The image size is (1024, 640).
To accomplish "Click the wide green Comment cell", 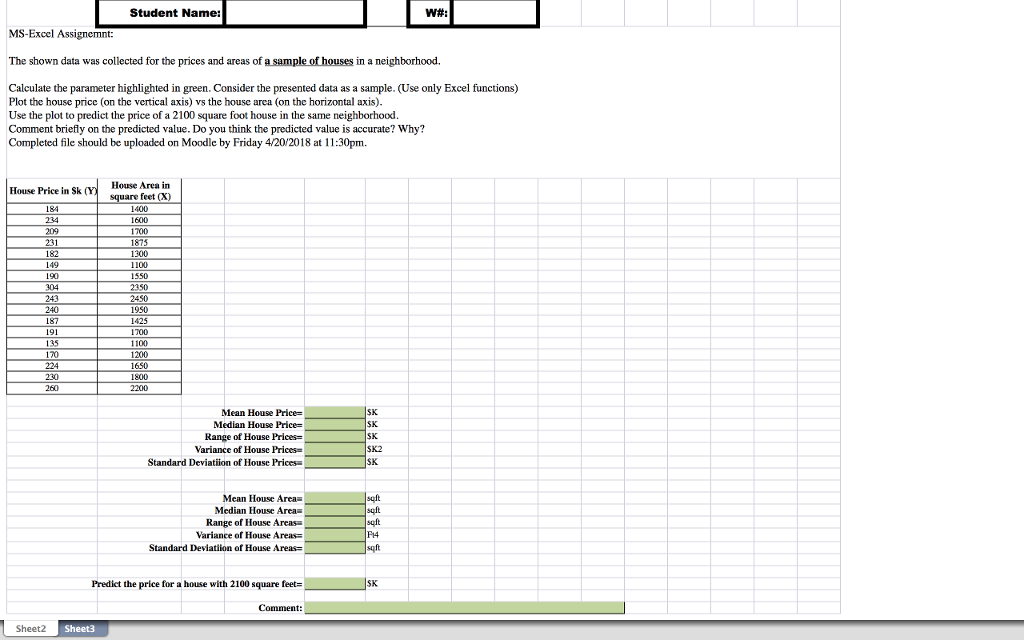I will (x=464, y=608).
